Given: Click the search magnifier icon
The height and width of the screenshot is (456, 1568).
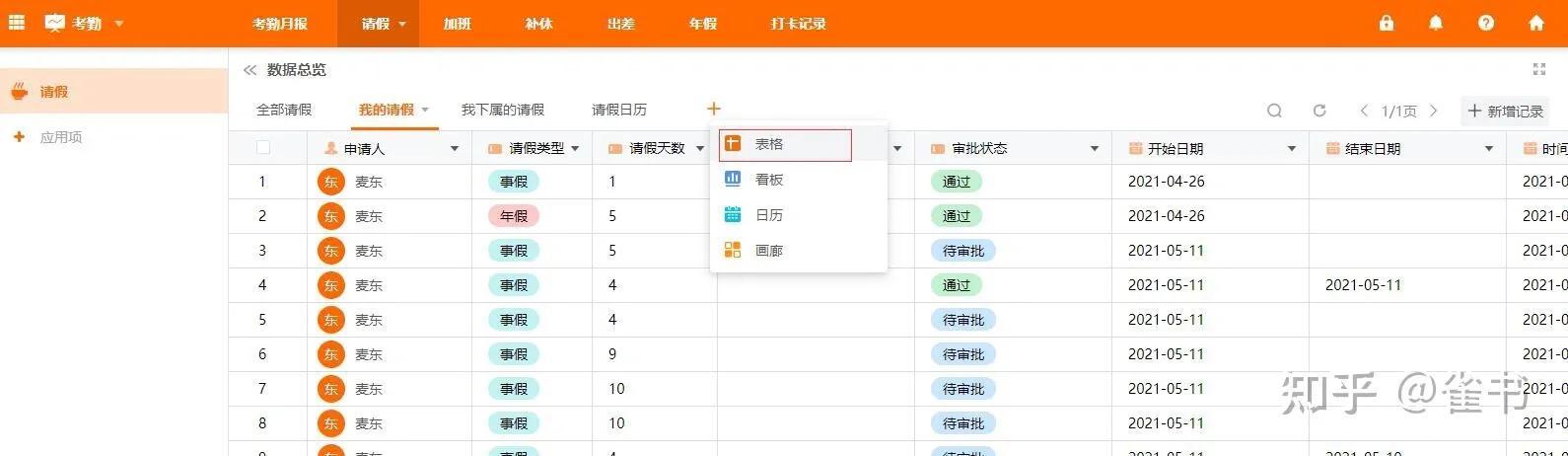Looking at the screenshot, I should [x=1274, y=111].
